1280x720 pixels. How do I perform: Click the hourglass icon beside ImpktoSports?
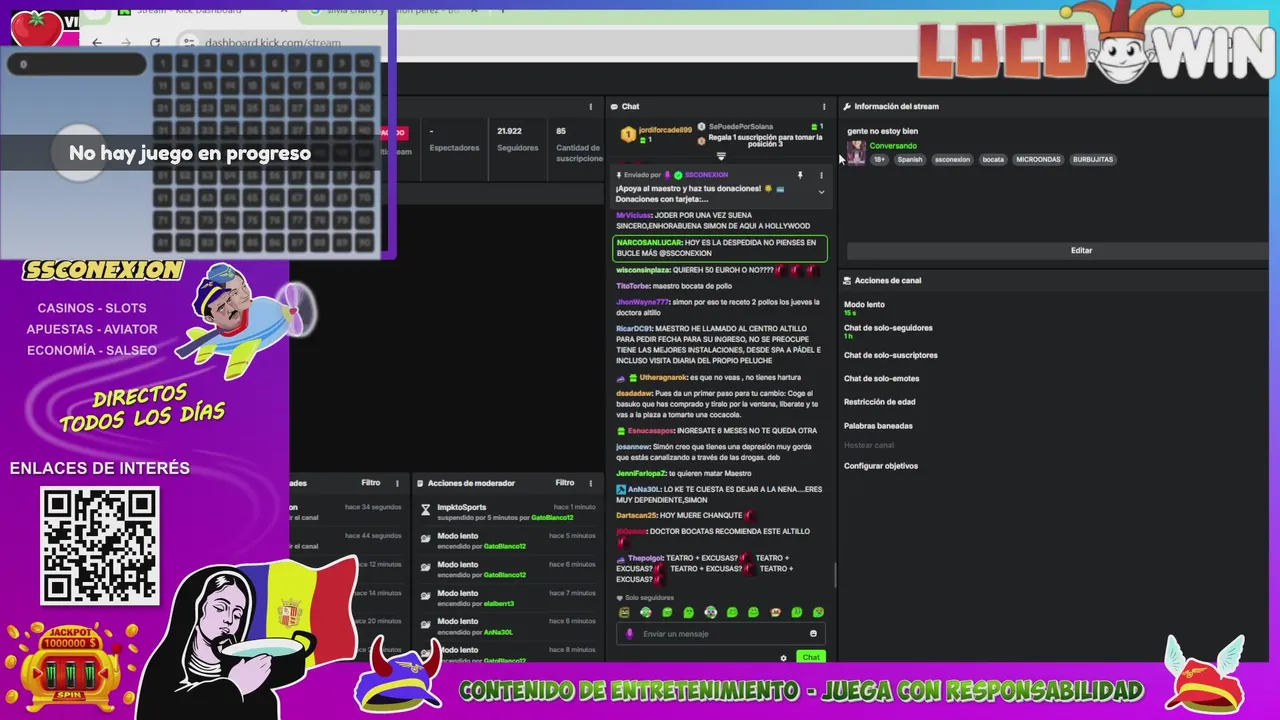[425, 510]
